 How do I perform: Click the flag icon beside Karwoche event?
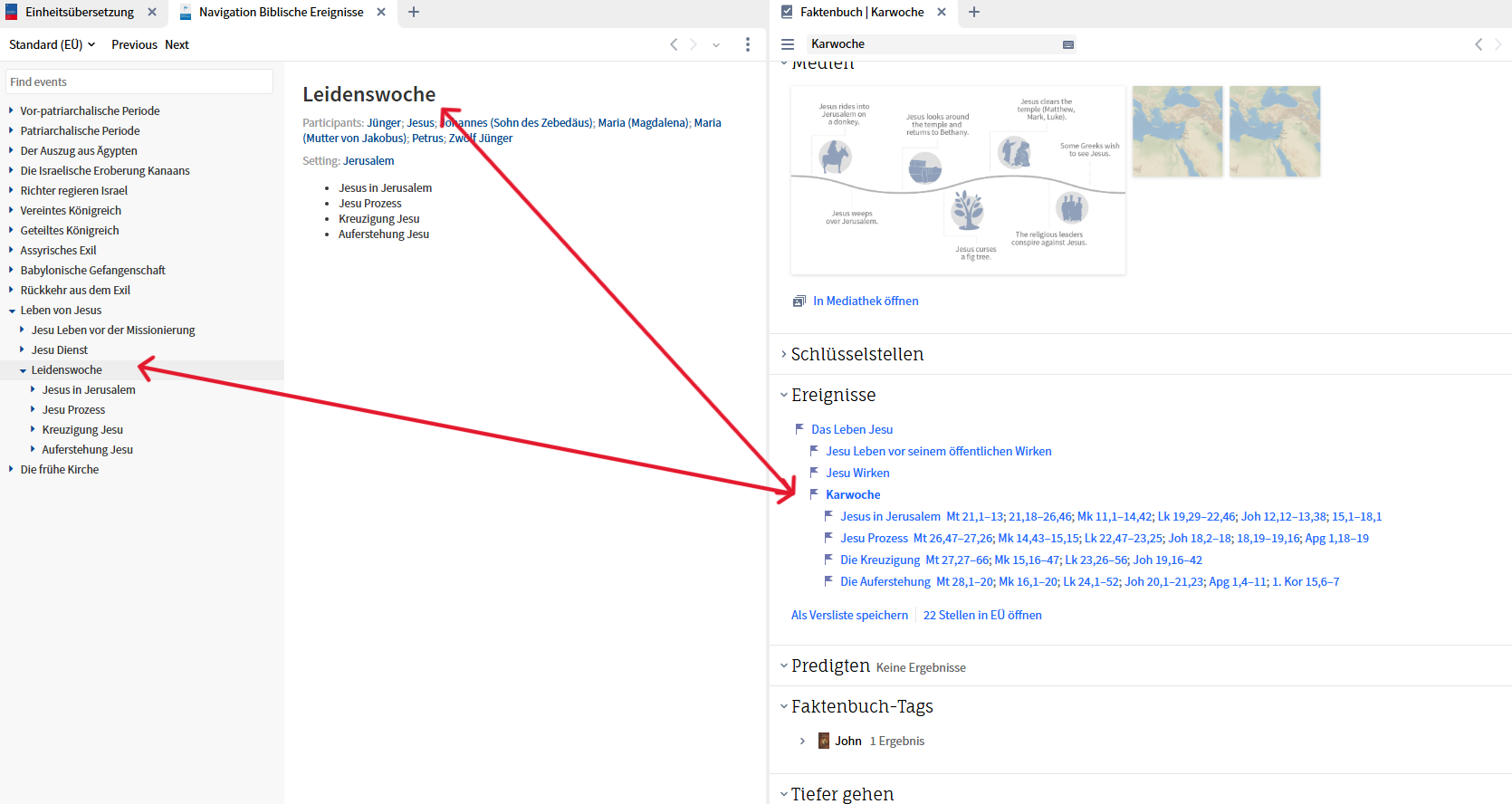click(814, 494)
